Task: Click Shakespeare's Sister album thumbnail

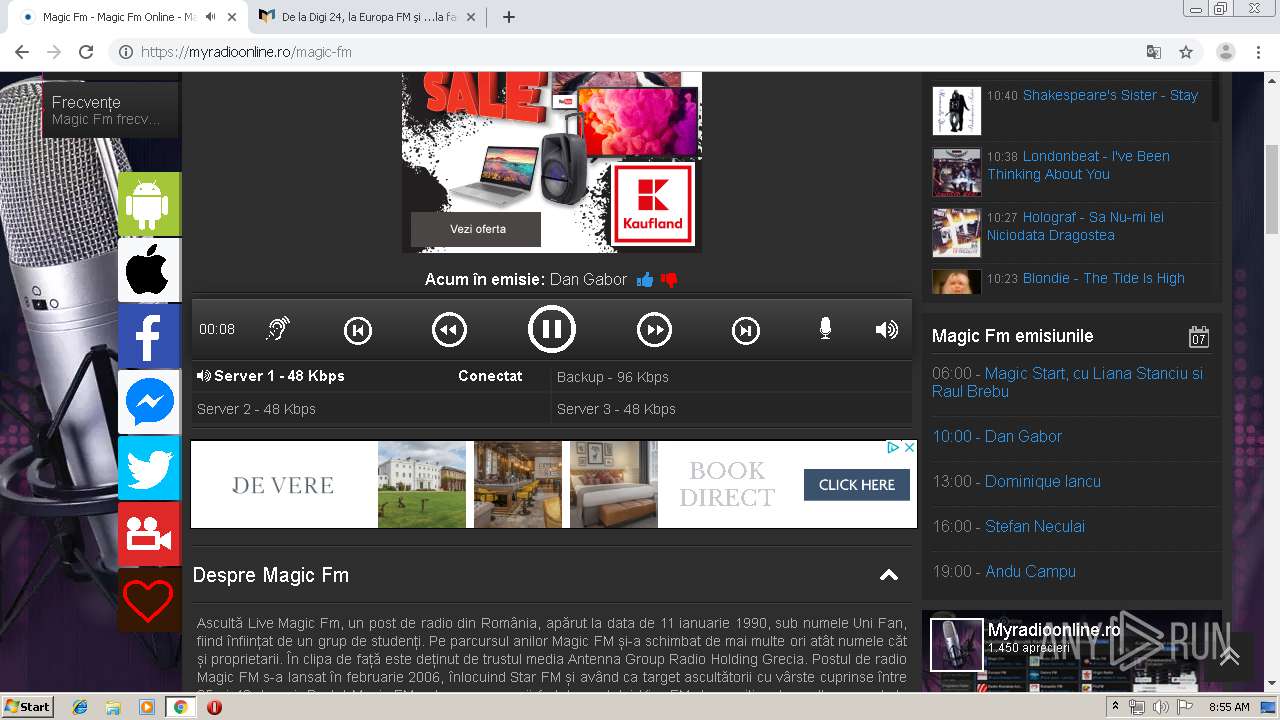Action: coord(957,111)
